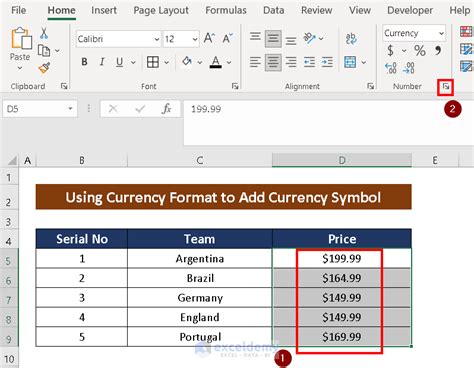Toggle Bold formatting
Image resolution: width=474 pixels, height=368 pixels.
pyautogui.click(x=84, y=62)
